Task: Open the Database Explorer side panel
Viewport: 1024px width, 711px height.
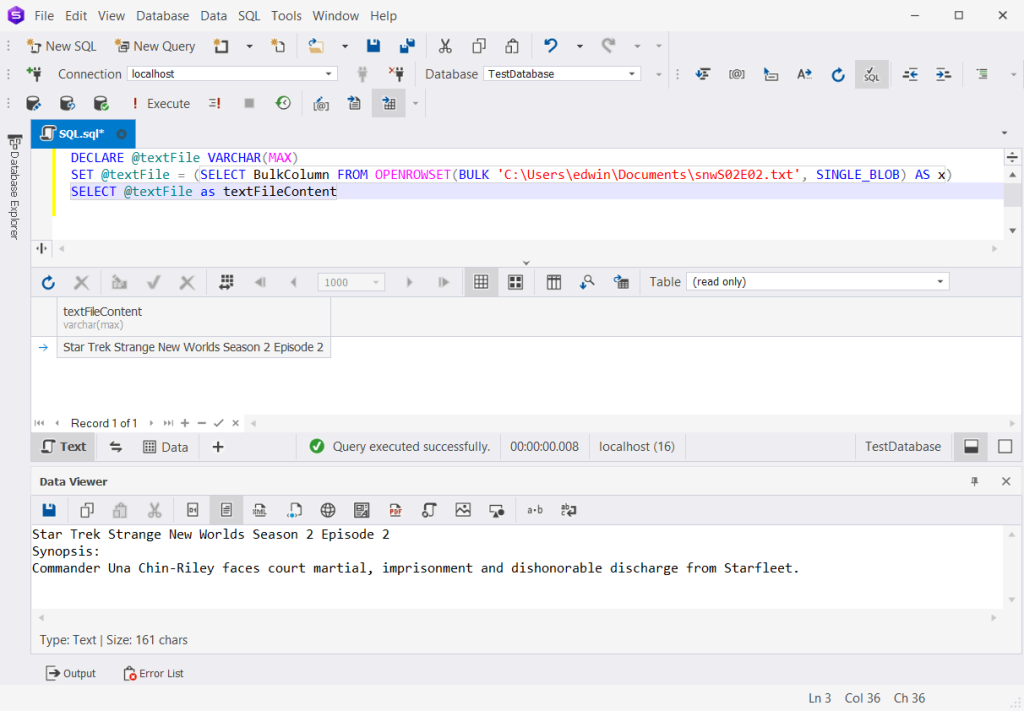Action: click(x=14, y=187)
